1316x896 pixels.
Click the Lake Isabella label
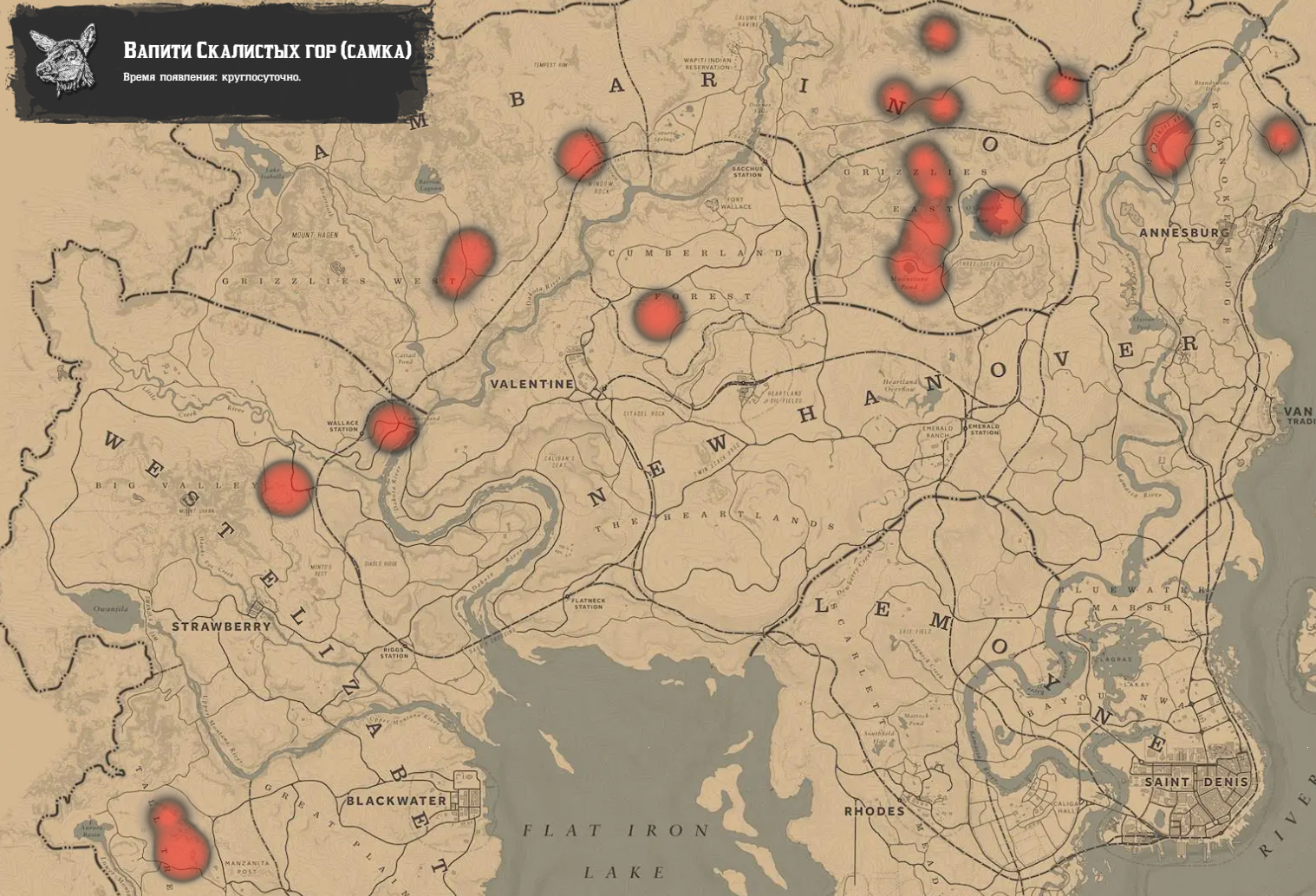[272, 172]
